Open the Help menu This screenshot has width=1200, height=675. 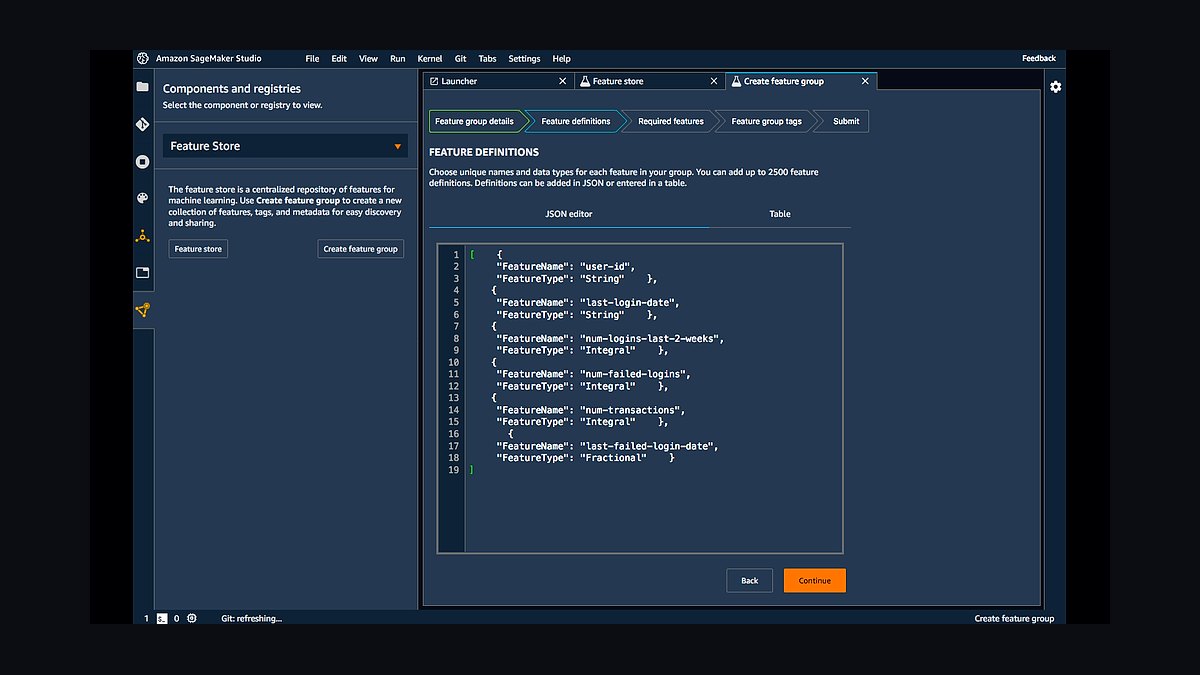coord(561,59)
